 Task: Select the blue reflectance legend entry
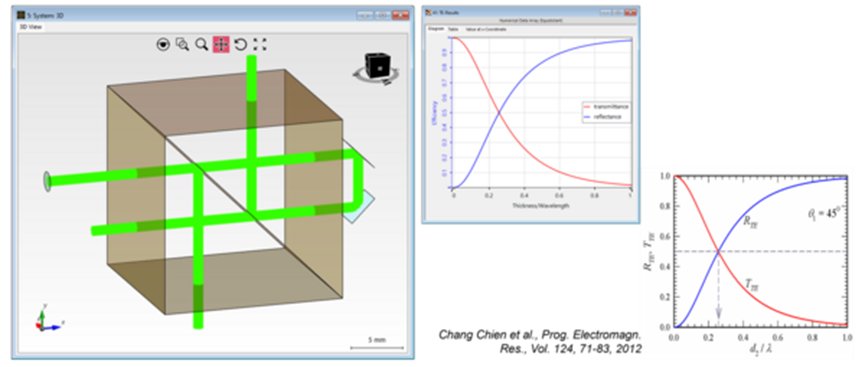pos(605,117)
